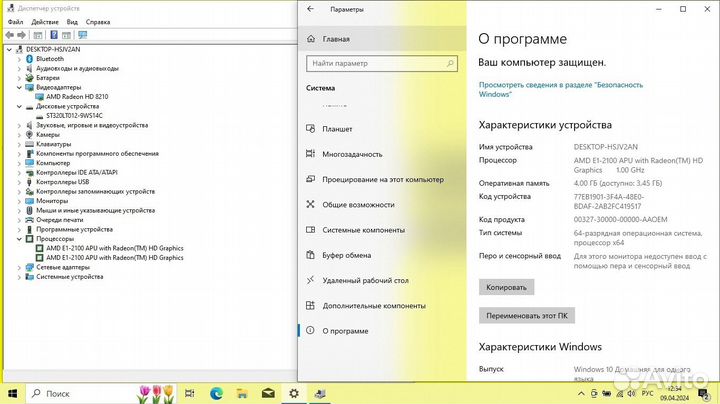This screenshot has width=720, height=404.
Task: Open Task View from taskbar
Action: pyautogui.click(x=189, y=393)
